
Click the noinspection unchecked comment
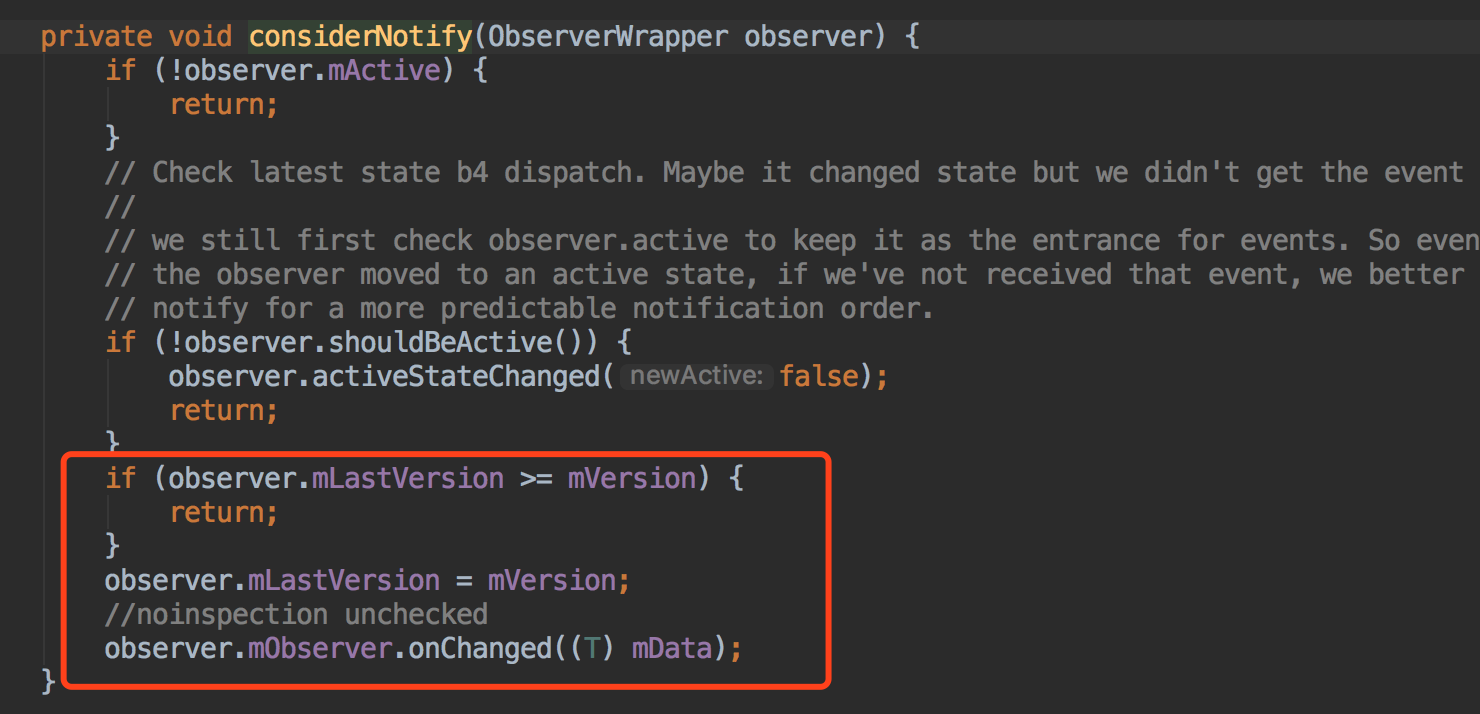[297, 614]
